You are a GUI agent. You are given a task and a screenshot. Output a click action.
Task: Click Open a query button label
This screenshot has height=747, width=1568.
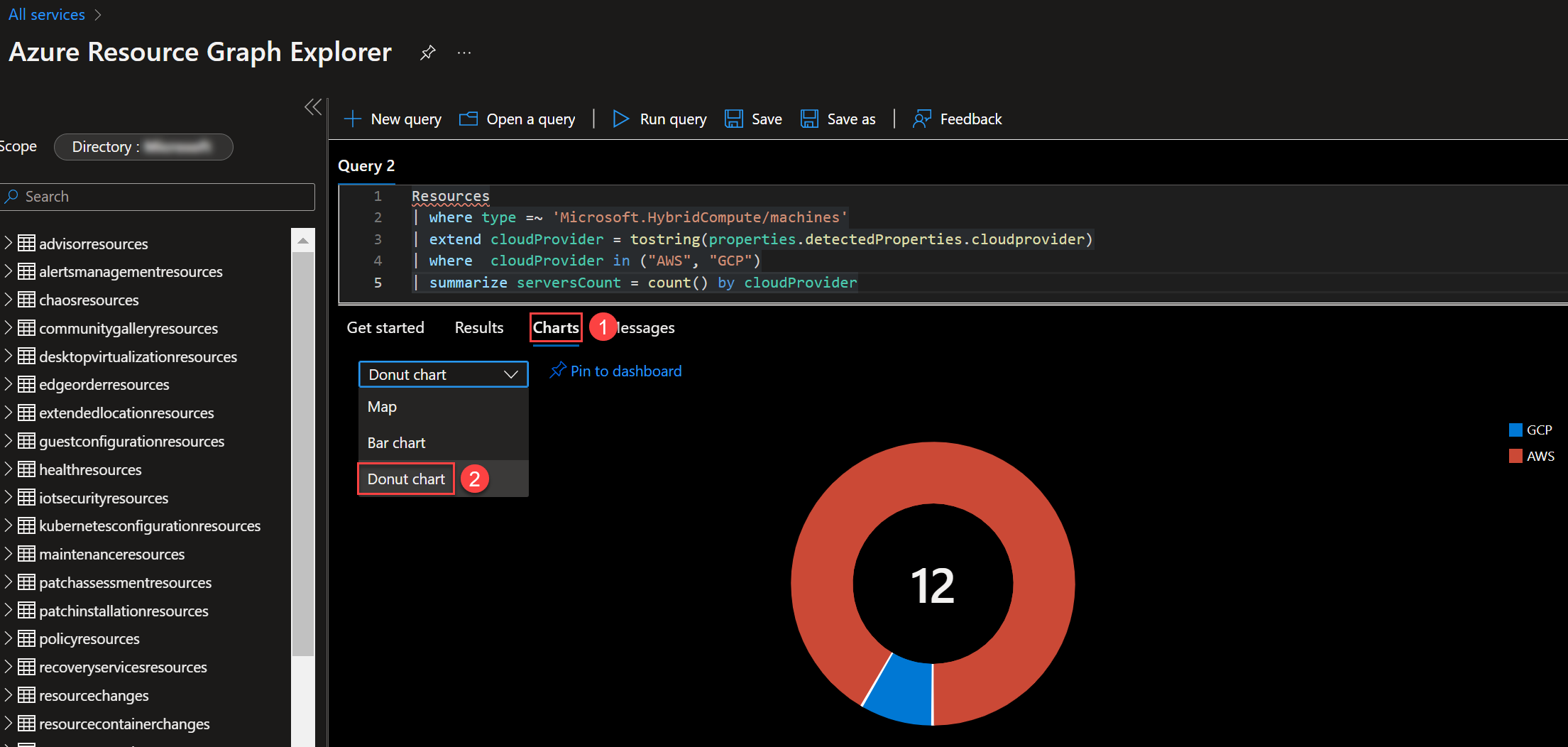click(531, 119)
